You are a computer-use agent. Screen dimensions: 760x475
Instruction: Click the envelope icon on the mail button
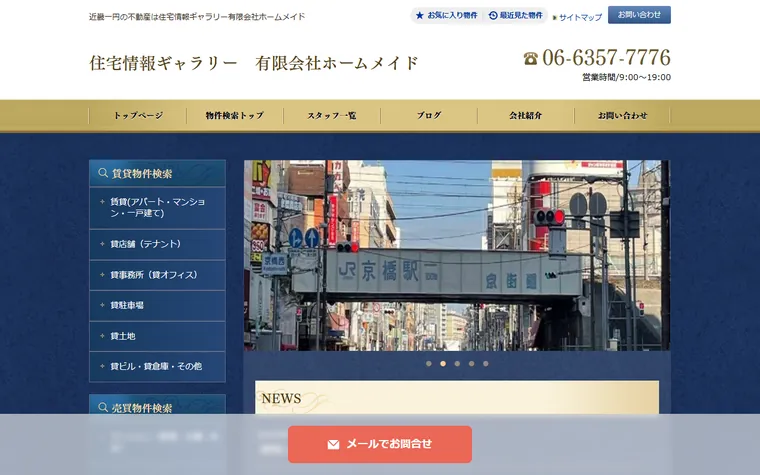pos(333,444)
